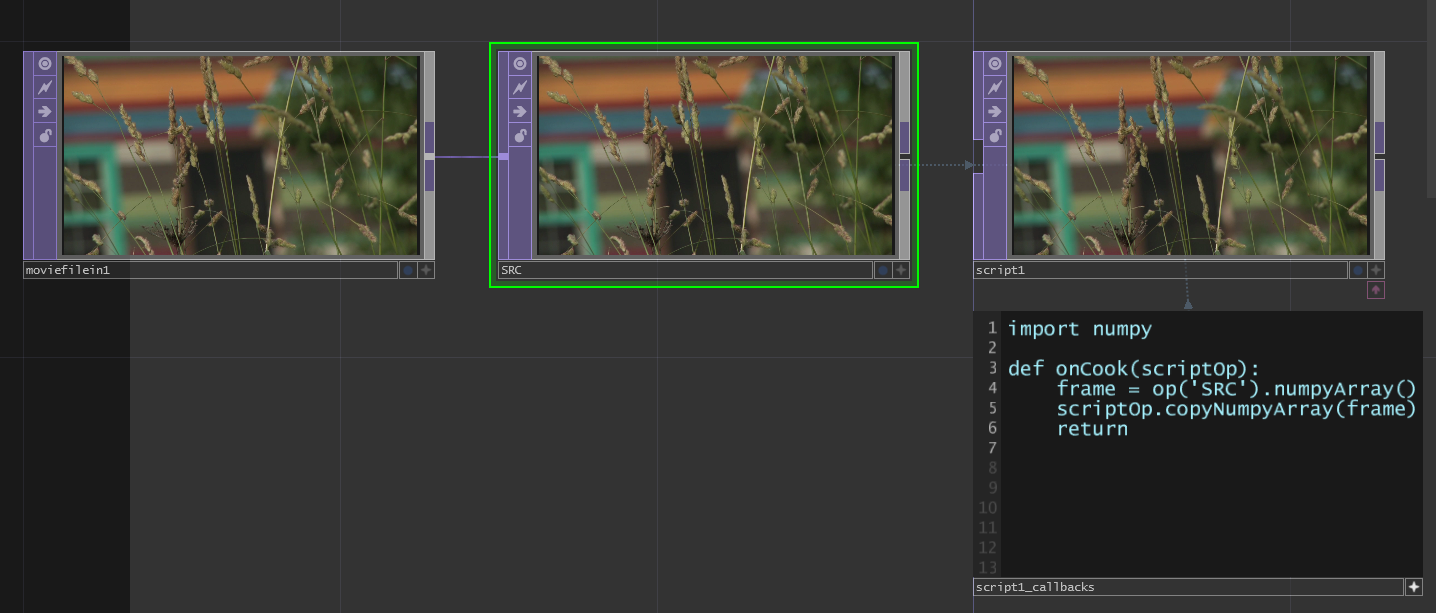The image size is (1436, 613).
Task: Bypass the script1 node
Action: pos(995,111)
